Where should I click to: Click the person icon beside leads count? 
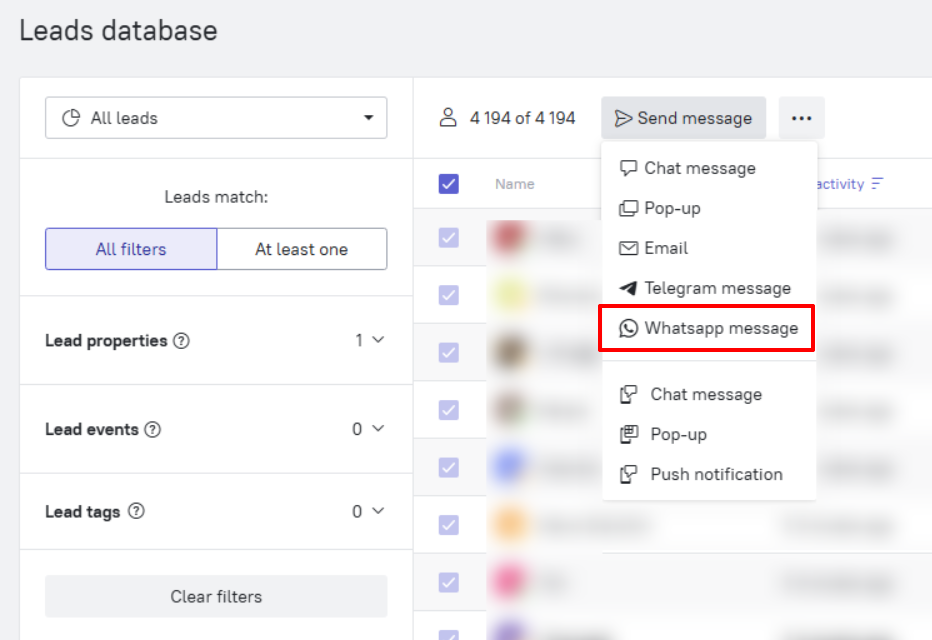pos(448,118)
